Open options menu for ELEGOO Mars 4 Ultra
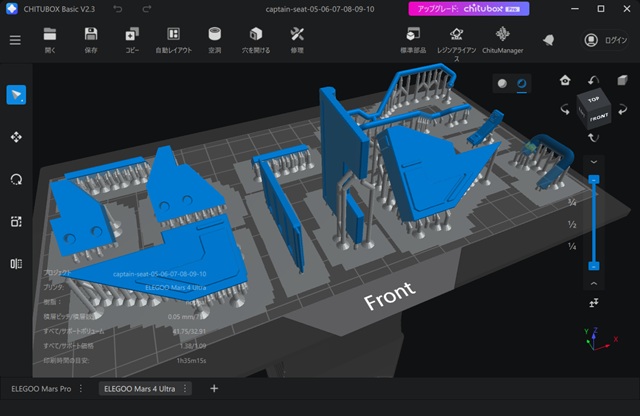Image resolution: width=640 pixels, height=416 pixels. point(185,389)
